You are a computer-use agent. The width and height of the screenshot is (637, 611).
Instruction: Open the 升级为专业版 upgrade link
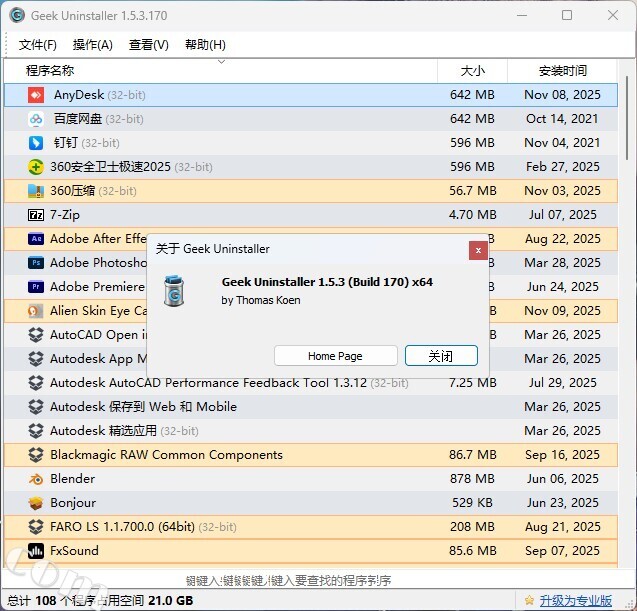tap(575, 601)
